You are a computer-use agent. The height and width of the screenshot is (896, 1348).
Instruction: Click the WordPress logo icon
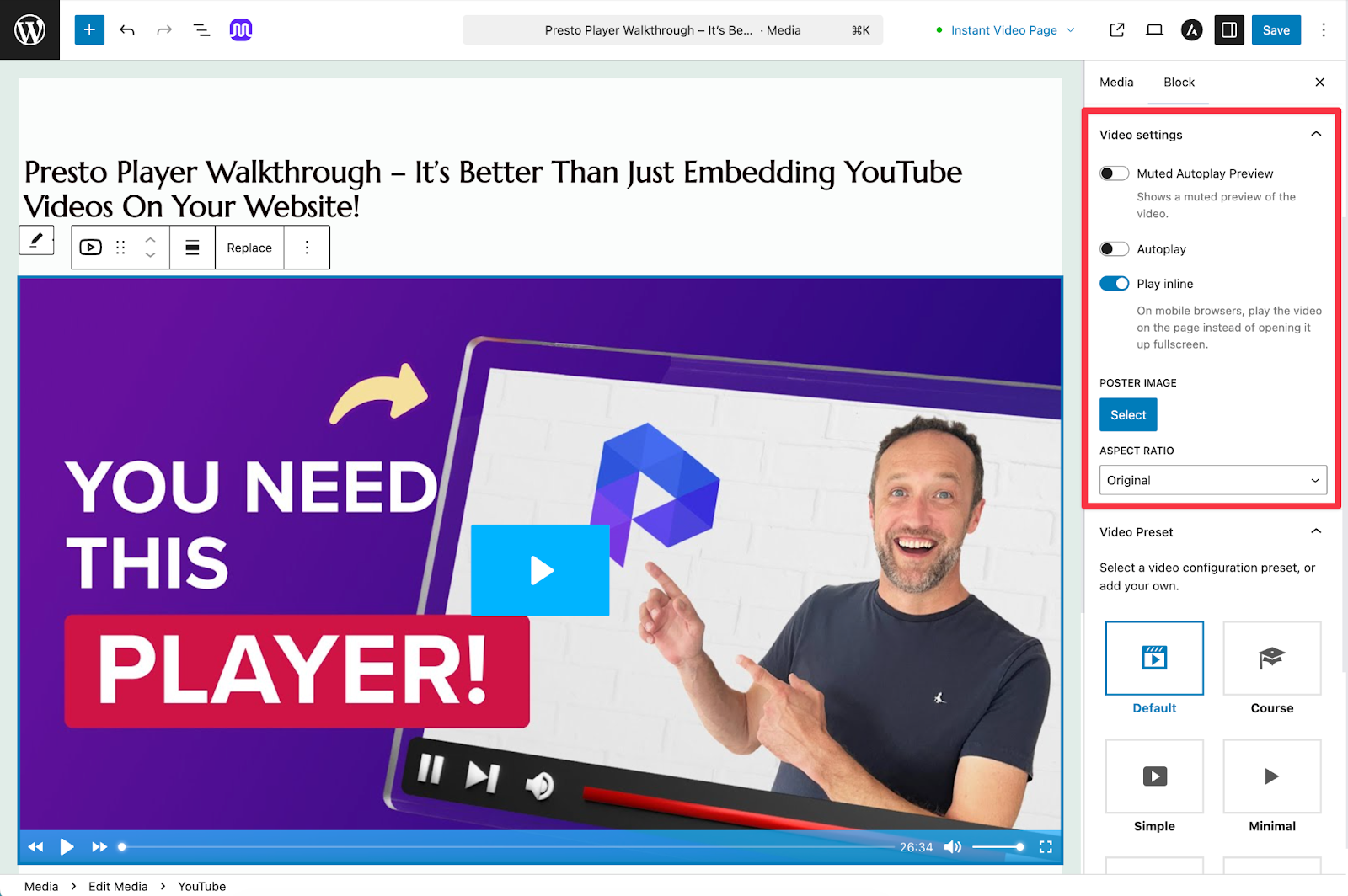29,30
